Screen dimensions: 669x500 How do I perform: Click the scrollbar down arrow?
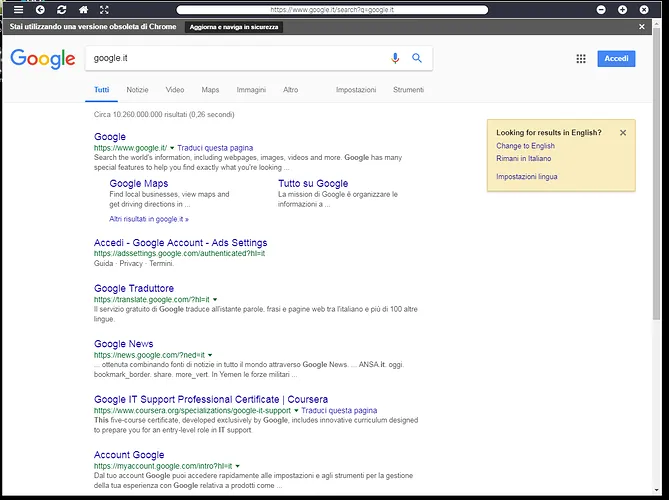click(x=657, y=491)
